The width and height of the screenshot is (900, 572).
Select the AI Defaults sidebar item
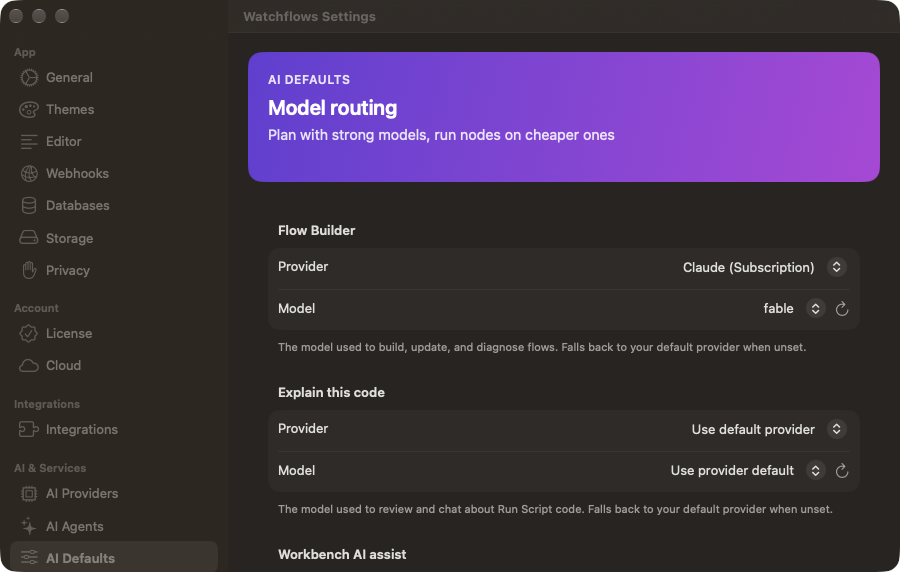pyautogui.click(x=114, y=557)
